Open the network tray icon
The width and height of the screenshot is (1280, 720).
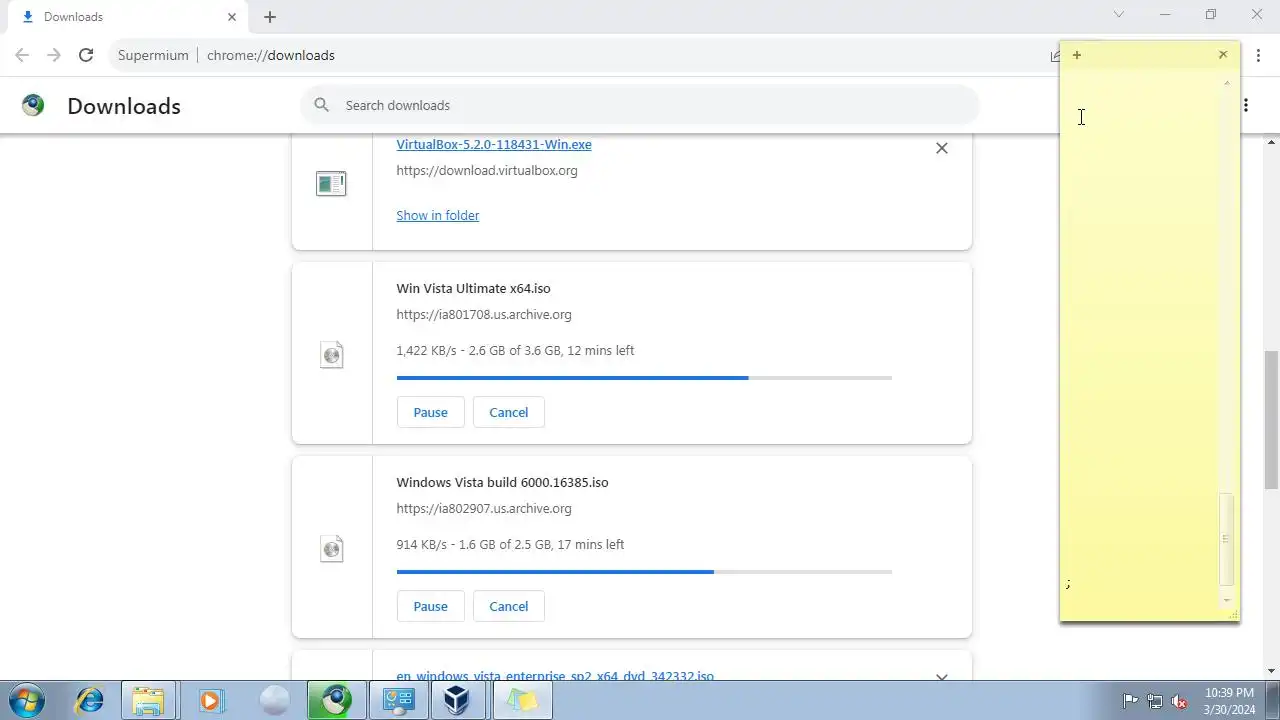(x=1155, y=701)
